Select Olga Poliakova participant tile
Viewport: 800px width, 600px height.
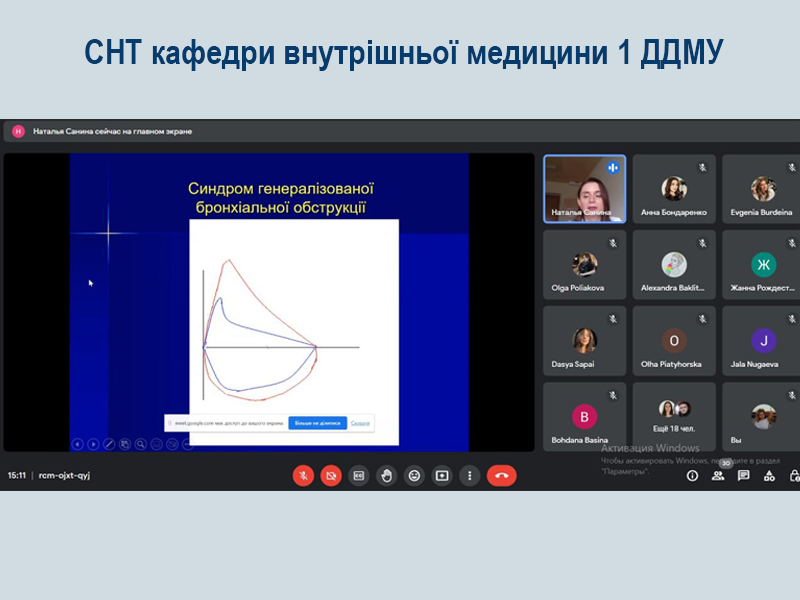pos(585,265)
